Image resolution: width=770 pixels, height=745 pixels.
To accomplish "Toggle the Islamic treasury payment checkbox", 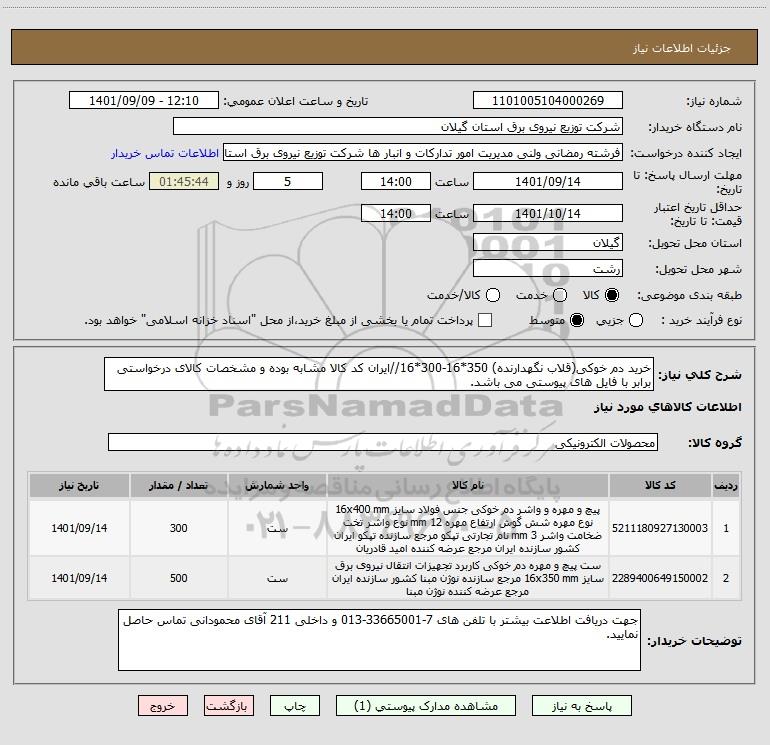I will pyautogui.click(x=485, y=320).
